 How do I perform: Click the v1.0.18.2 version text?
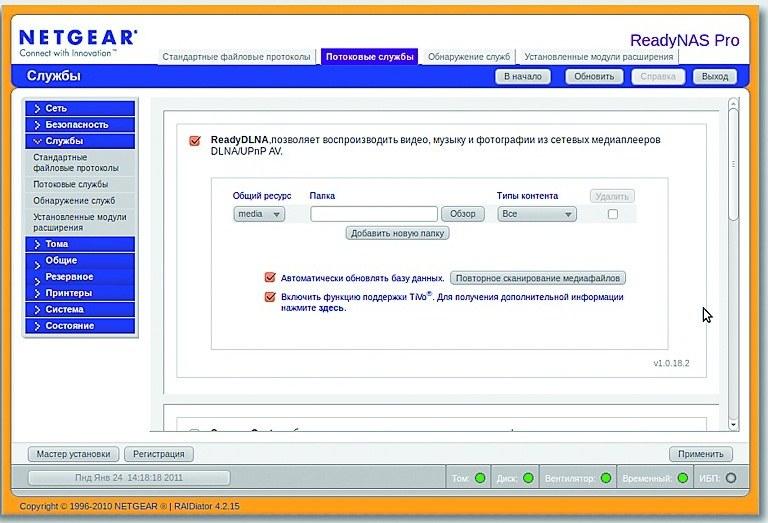[671, 363]
